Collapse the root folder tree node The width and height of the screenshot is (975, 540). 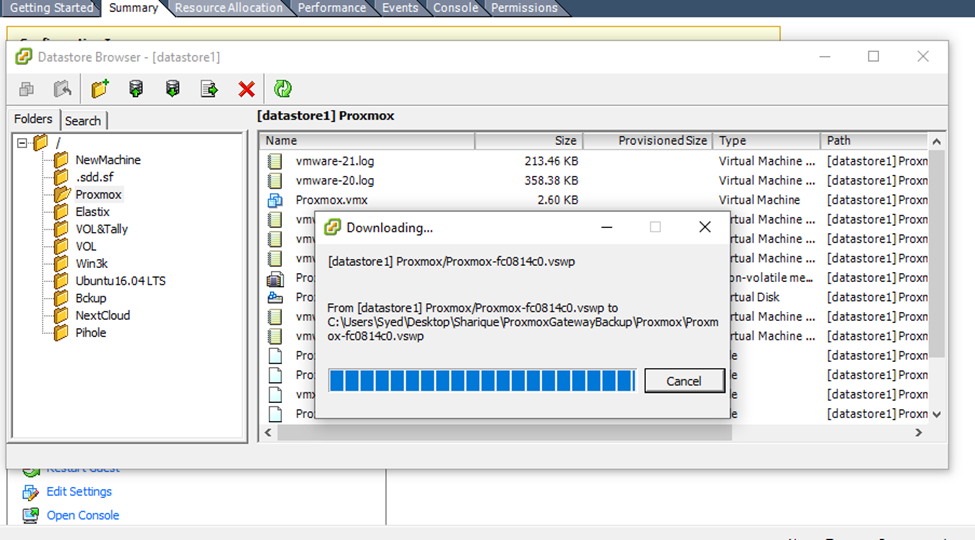22,143
